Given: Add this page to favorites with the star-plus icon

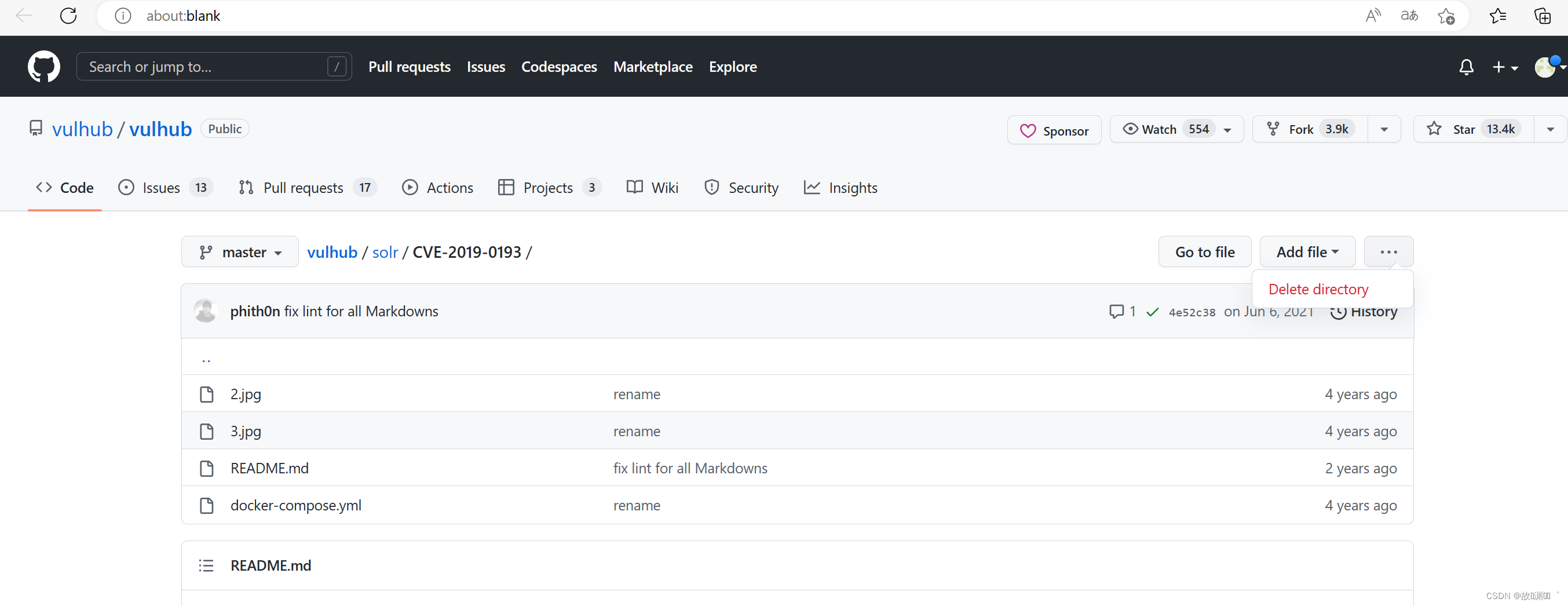Looking at the screenshot, I should (1446, 16).
